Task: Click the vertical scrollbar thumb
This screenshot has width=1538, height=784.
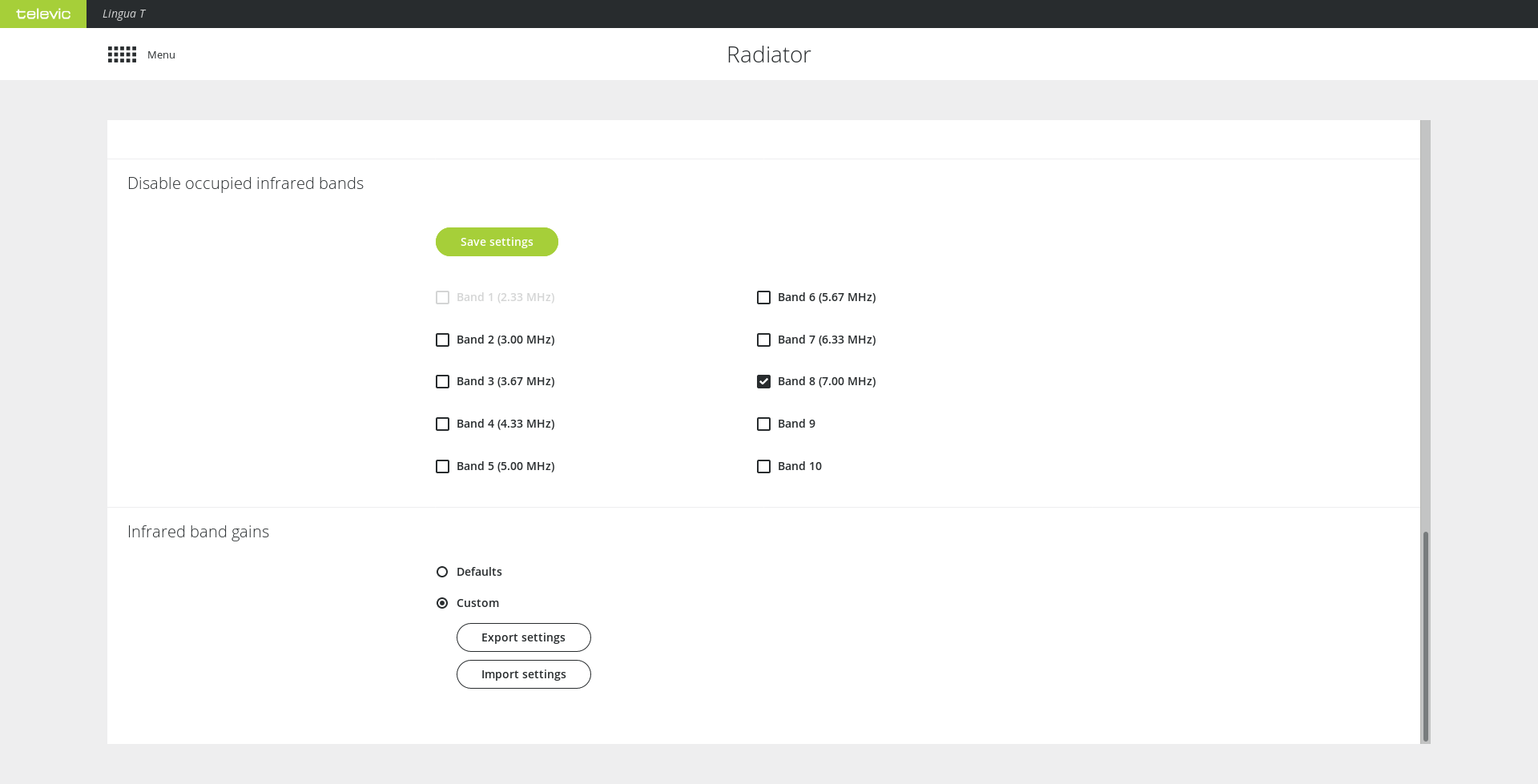Action: (x=1425, y=637)
